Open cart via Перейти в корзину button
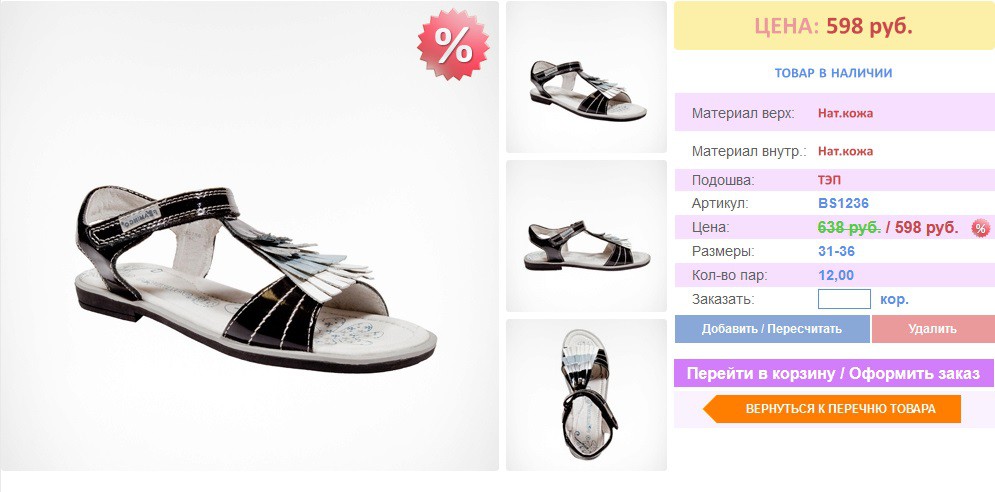 point(833,373)
